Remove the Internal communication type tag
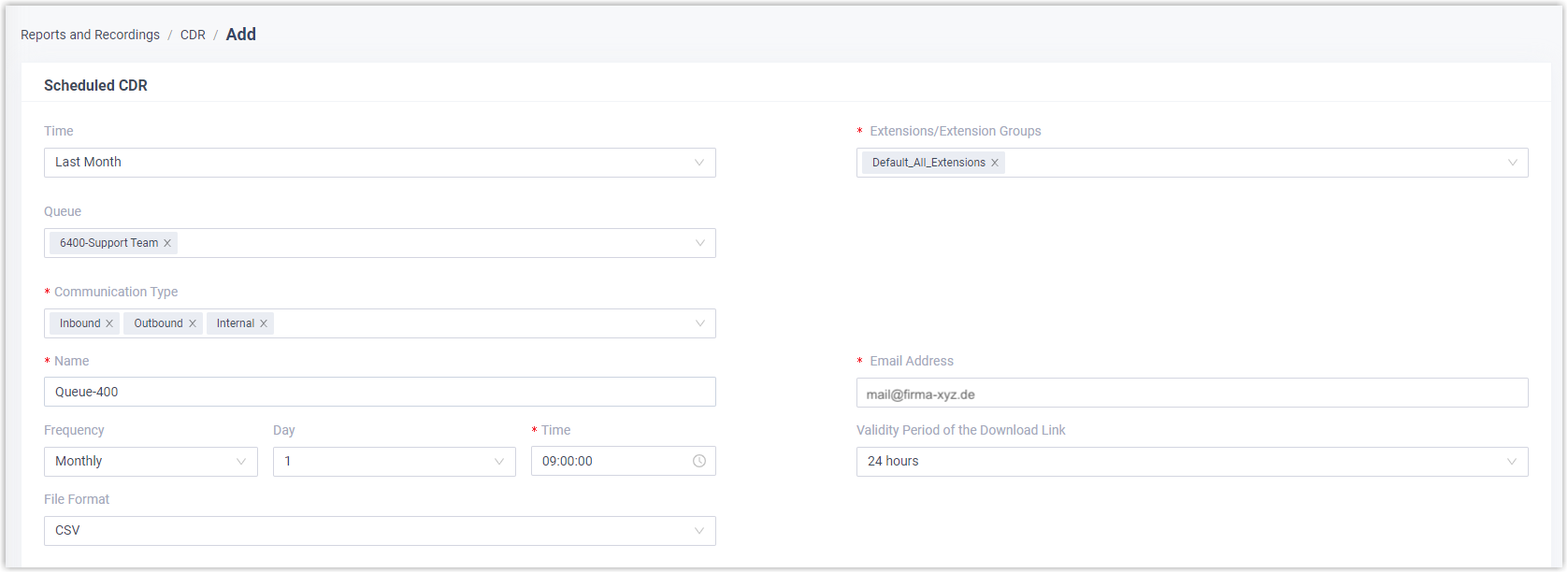Screen dimensions: 1568x573 [x=264, y=323]
